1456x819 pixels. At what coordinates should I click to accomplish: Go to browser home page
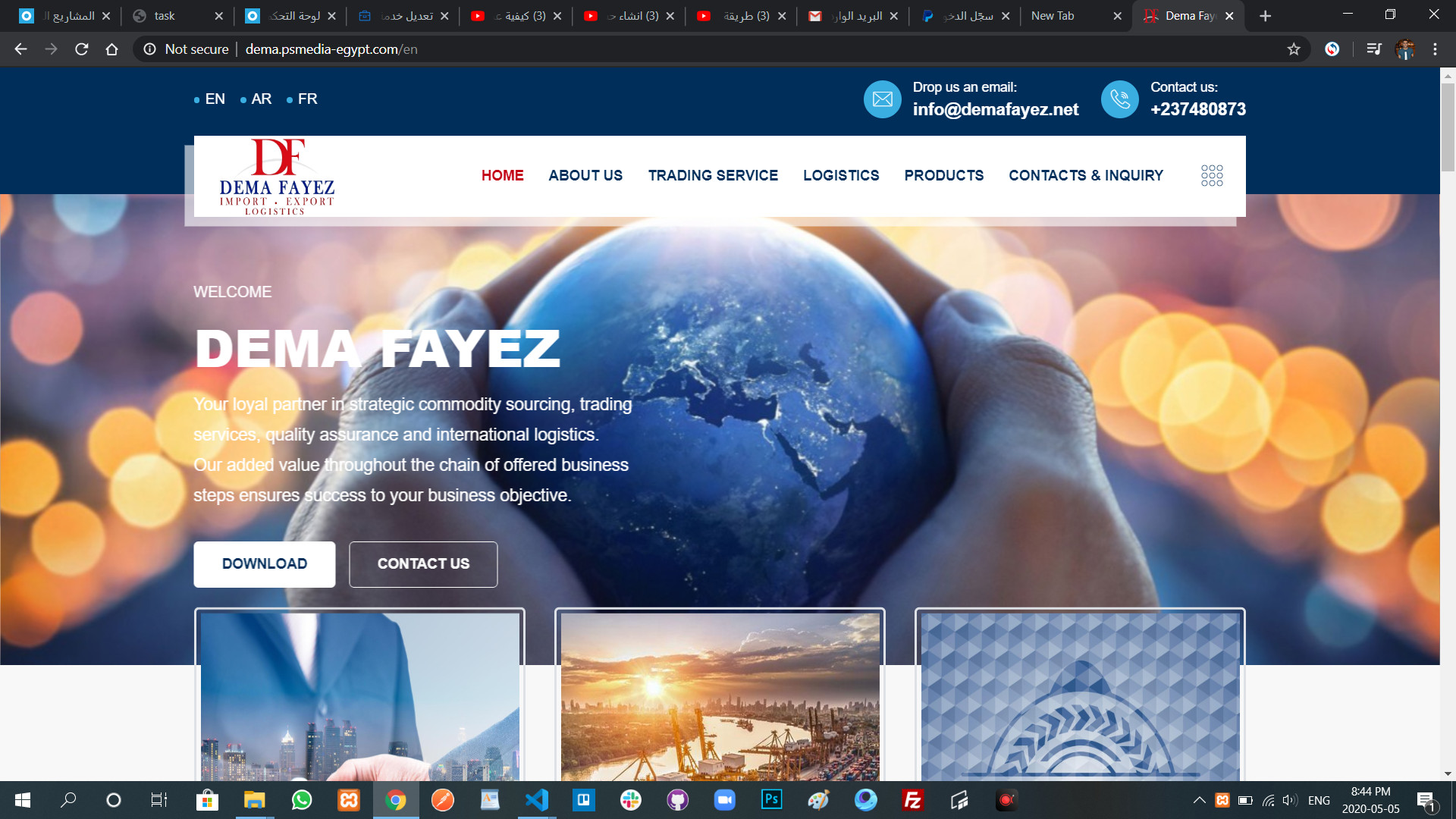click(x=111, y=49)
